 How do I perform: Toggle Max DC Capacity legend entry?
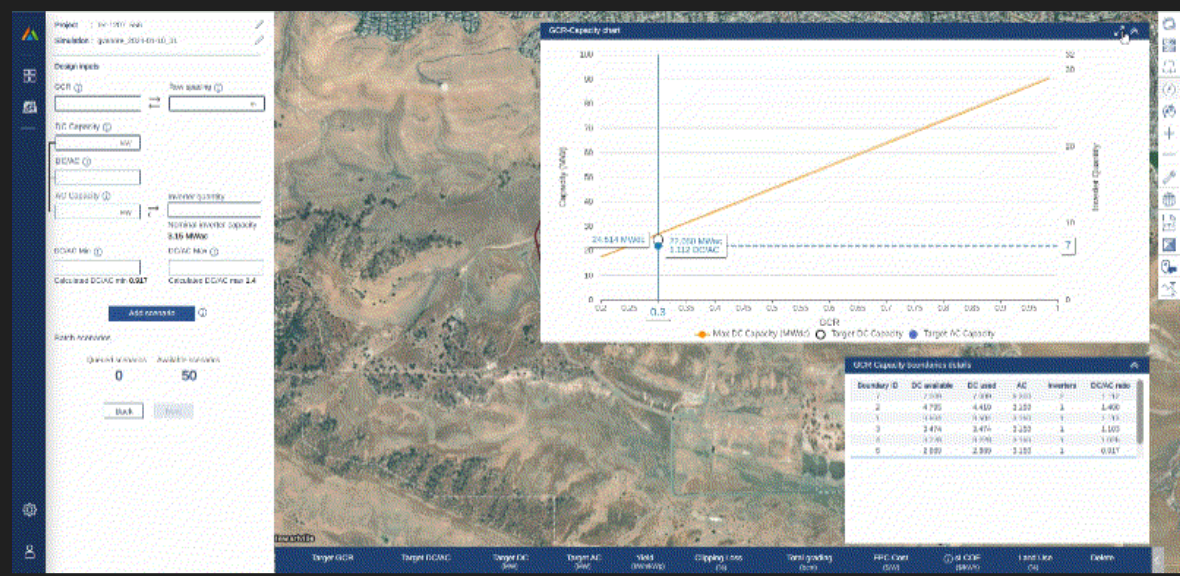click(x=753, y=333)
